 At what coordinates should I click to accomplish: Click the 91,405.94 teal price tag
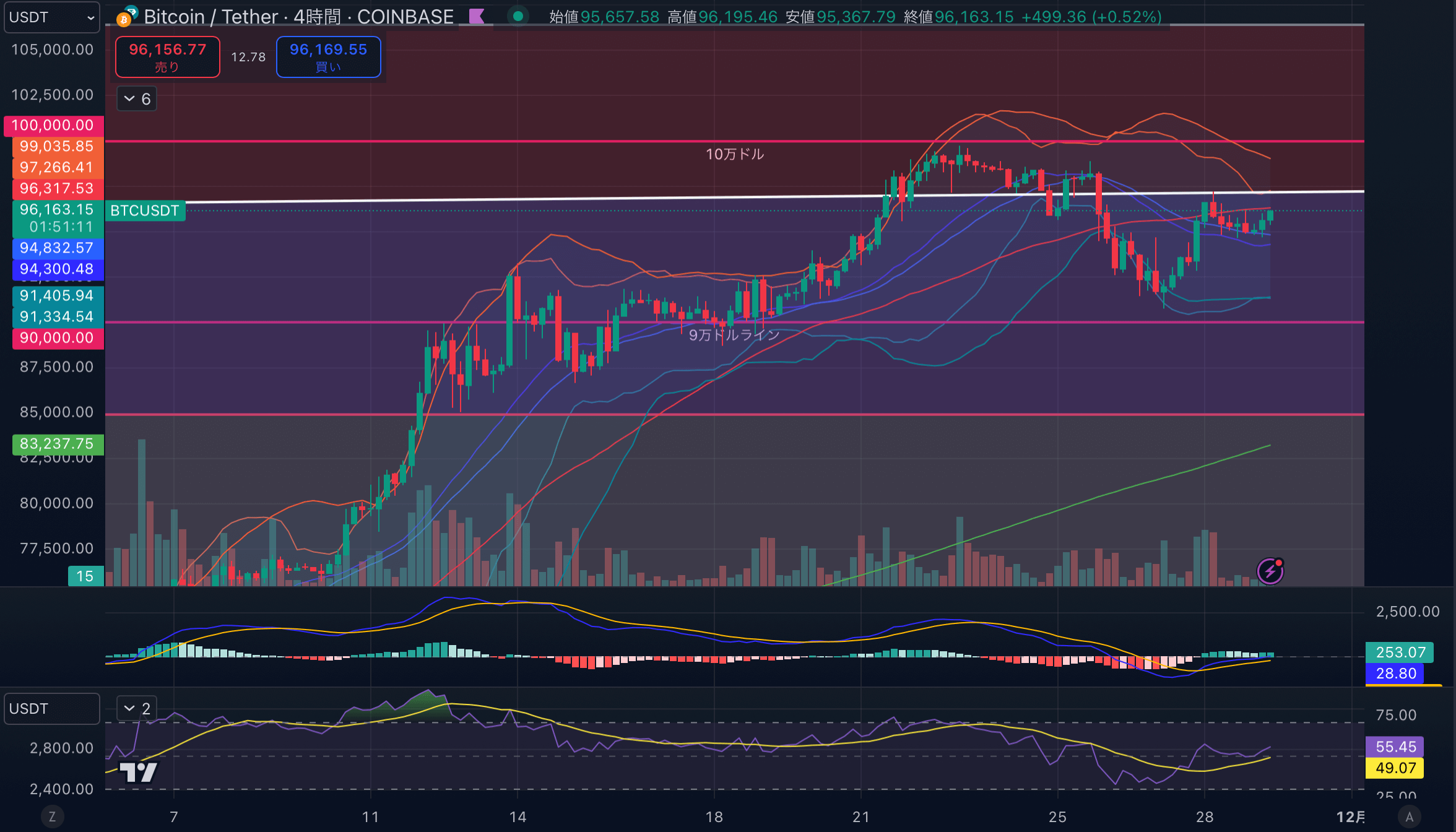tap(58, 296)
